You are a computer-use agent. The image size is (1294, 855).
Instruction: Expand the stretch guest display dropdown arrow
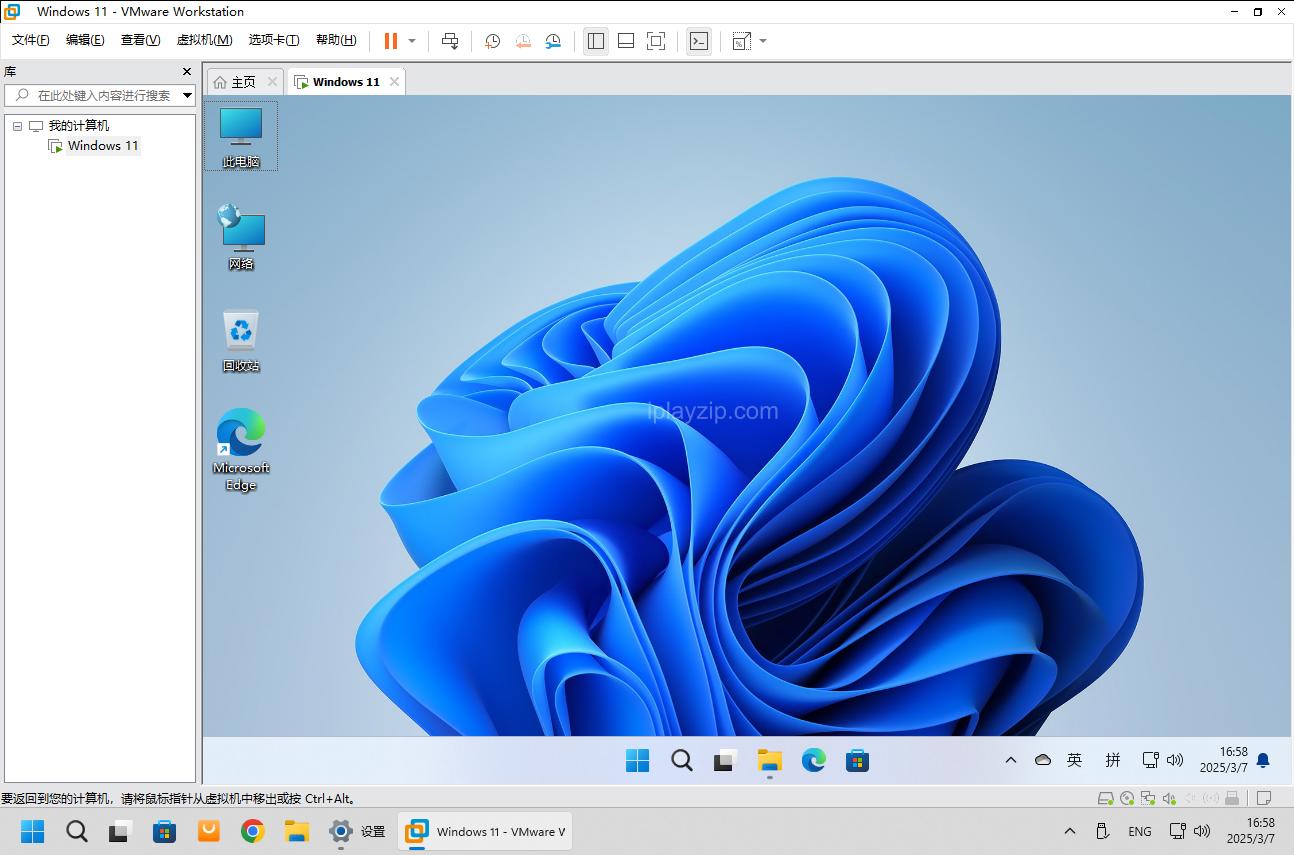[x=763, y=41]
